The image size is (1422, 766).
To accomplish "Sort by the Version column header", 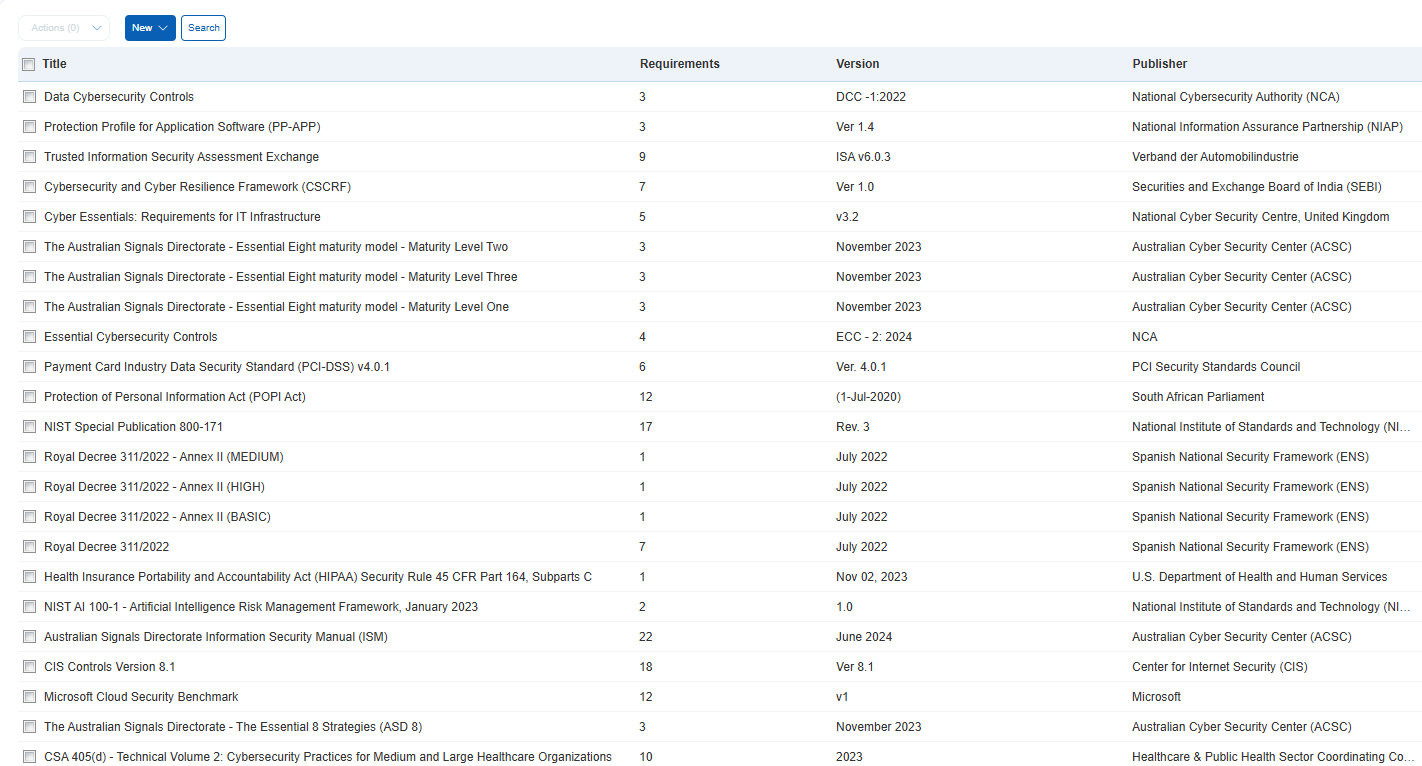I will 858,64.
